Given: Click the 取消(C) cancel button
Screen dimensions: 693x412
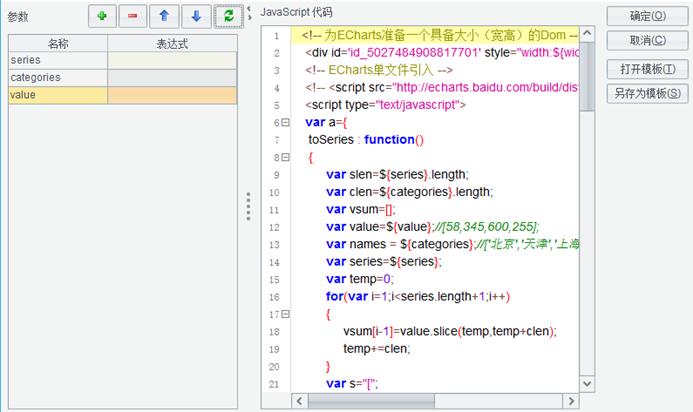Looking at the screenshot, I should coord(647,40).
